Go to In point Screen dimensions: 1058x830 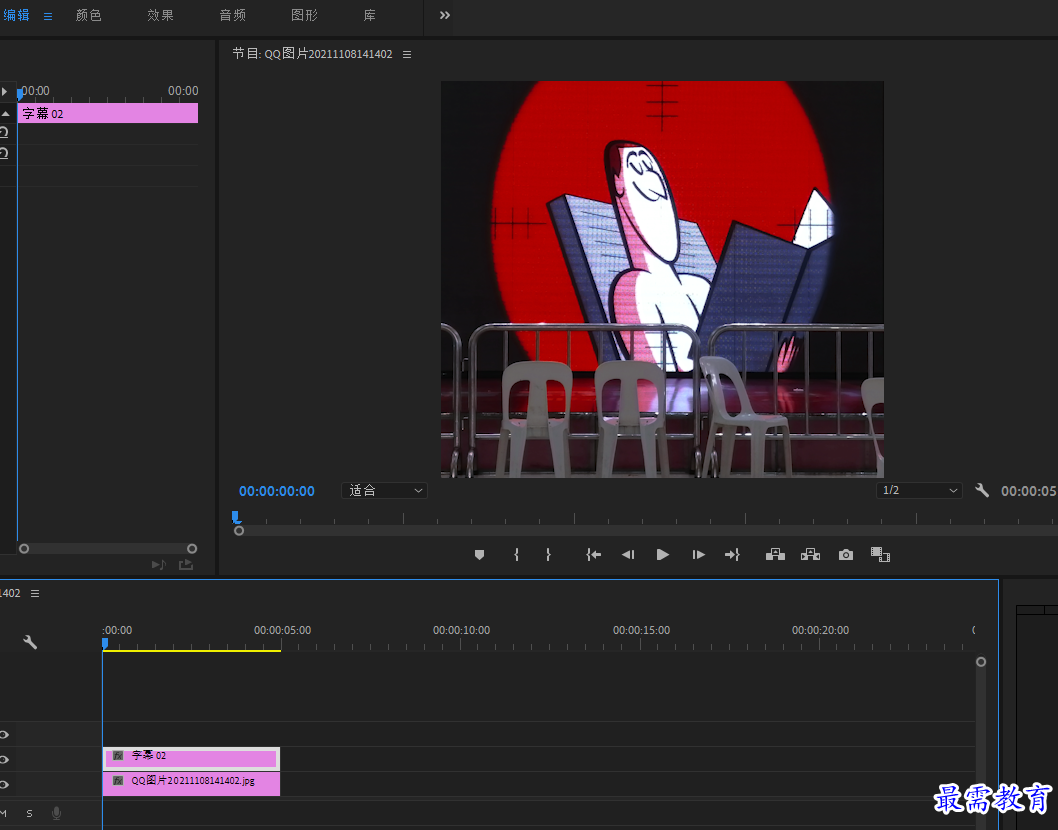[x=593, y=555]
